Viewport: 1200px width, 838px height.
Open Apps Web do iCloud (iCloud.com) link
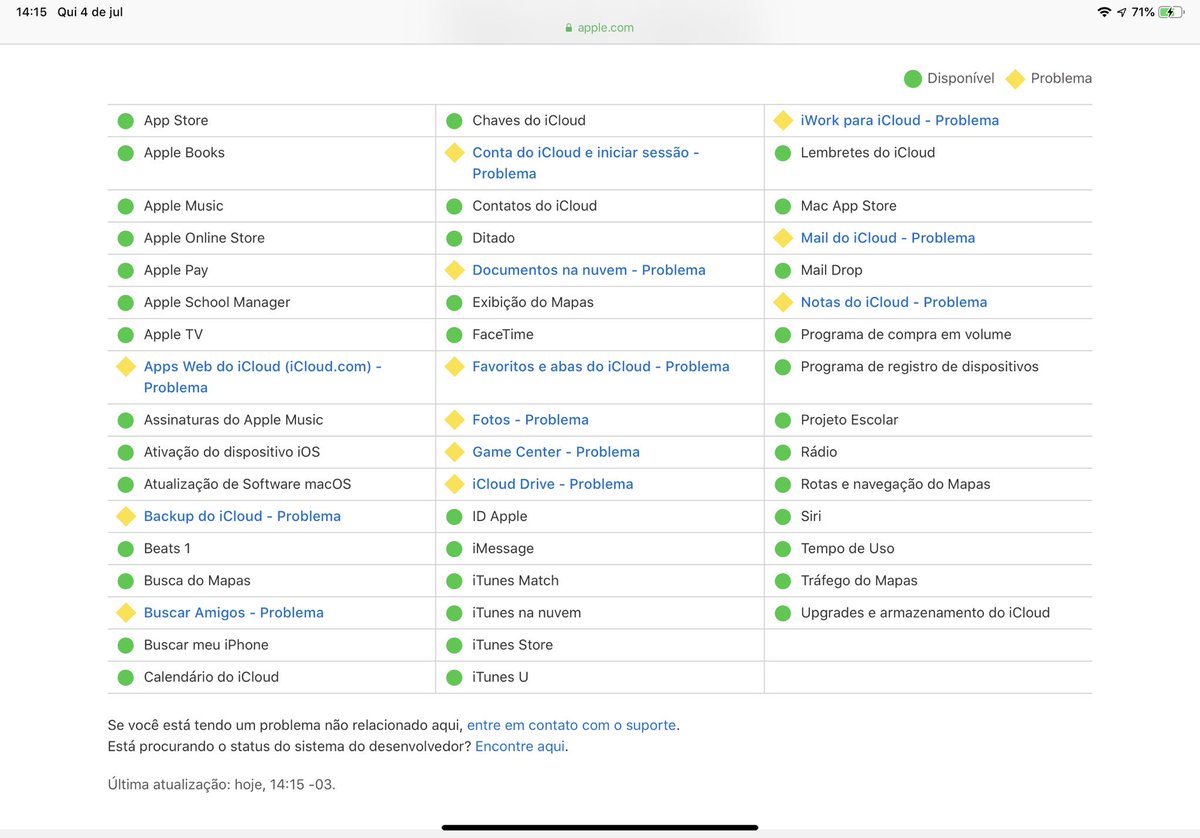click(263, 377)
